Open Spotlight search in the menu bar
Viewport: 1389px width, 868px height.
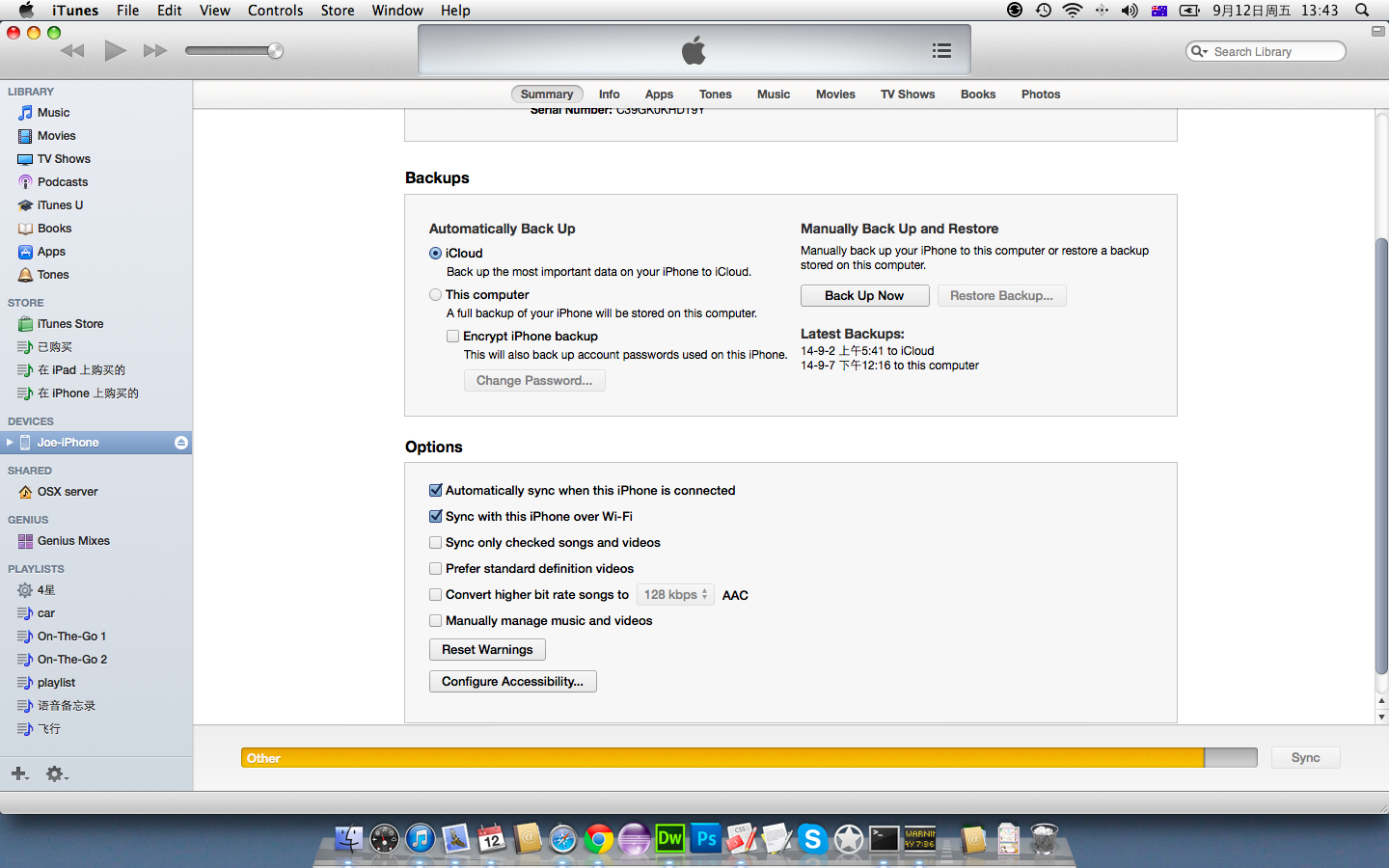[x=1362, y=11]
